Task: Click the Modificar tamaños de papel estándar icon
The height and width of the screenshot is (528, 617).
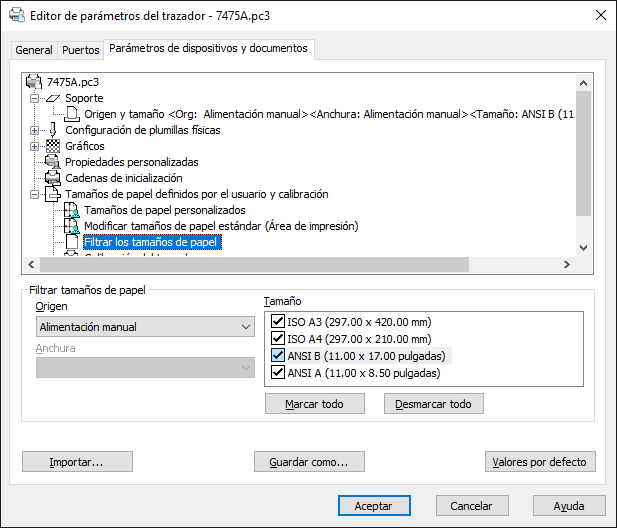Action: pos(72,226)
